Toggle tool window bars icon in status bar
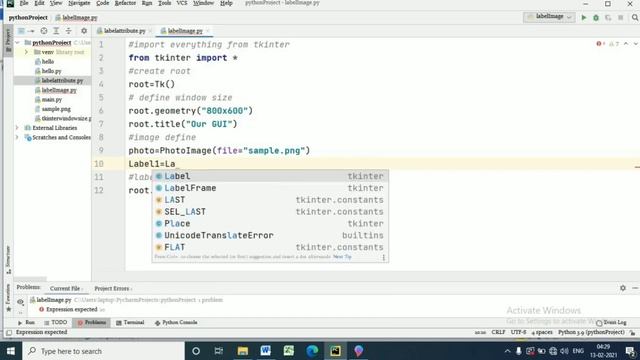640x360 pixels. (x=9, y=333)
